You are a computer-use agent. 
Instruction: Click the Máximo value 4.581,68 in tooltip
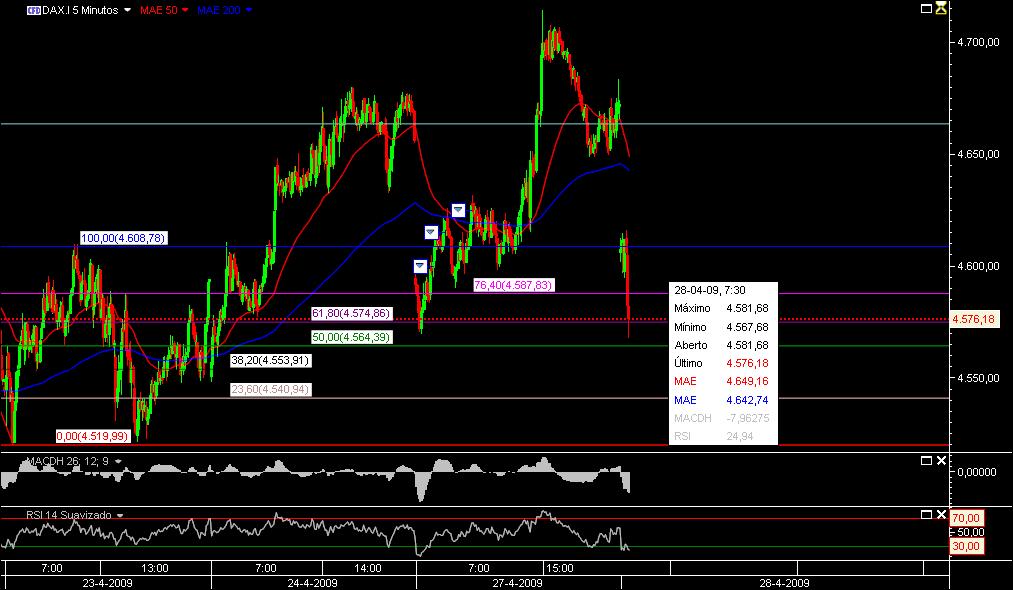click(747, 308)
